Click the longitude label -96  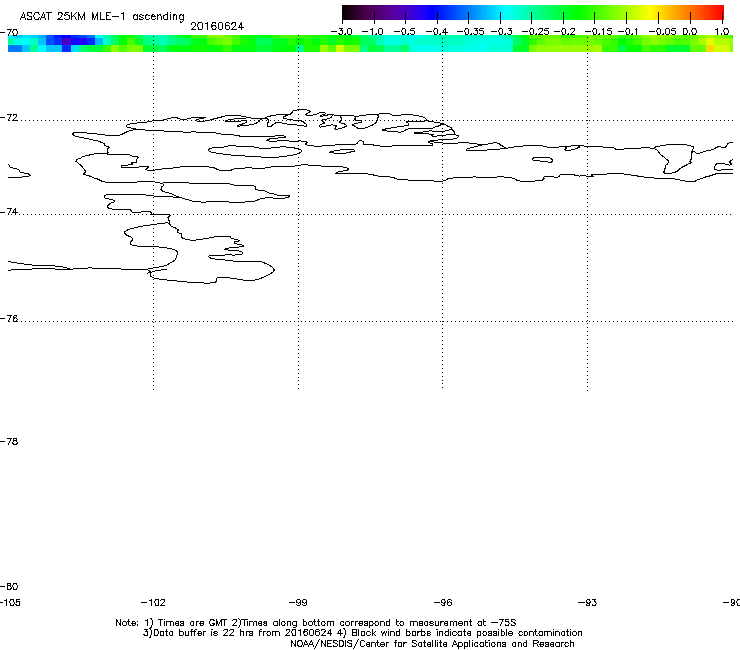click(443, 603)
